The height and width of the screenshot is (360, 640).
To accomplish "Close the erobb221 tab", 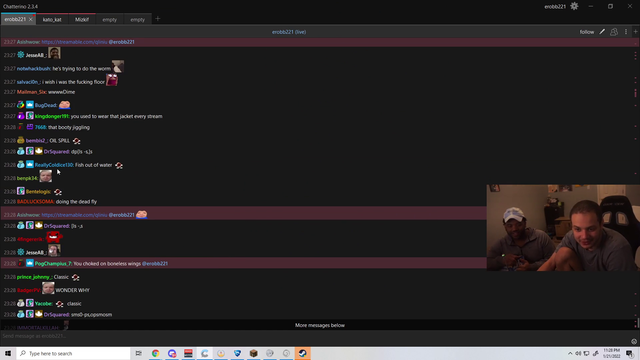I will pos(31,19).
